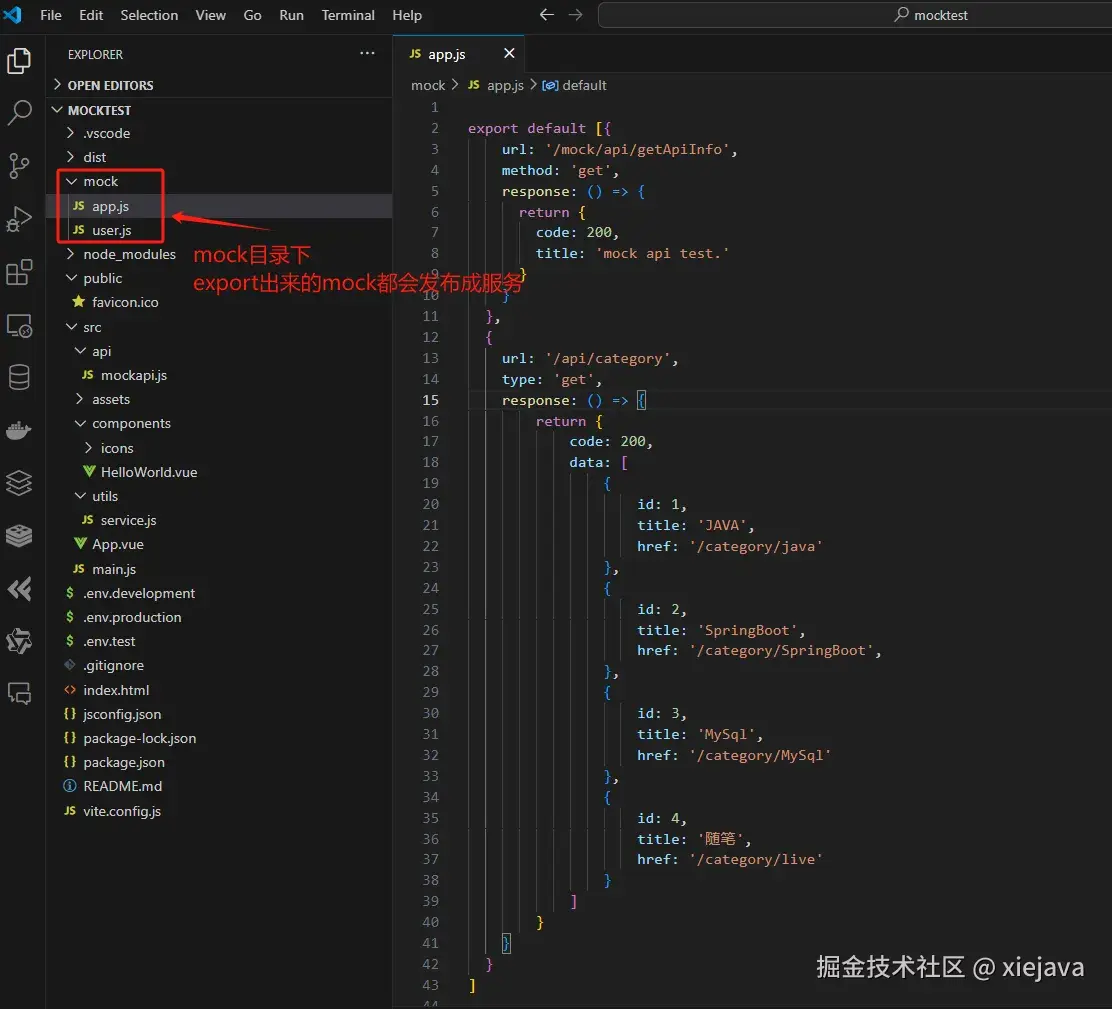Open the Selection menu
This screenshot has width=1112, height=1009.
(149, 15)
